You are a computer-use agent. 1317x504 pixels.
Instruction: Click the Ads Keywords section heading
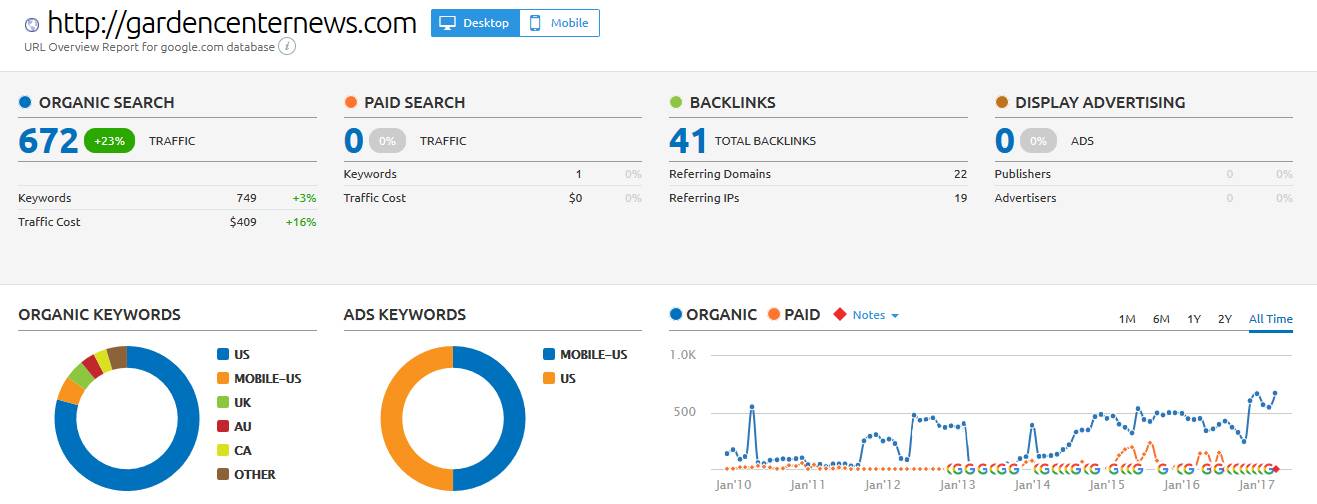pos(405,314)
